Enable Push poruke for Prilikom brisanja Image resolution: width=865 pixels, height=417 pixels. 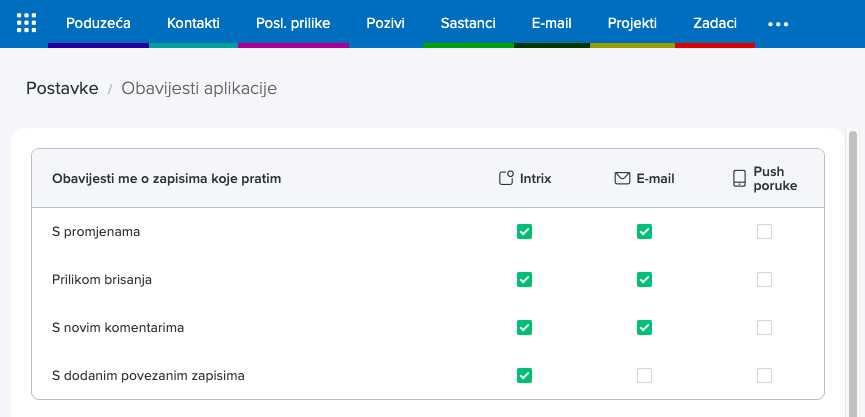pyautogui.click(x=764, y=280)
